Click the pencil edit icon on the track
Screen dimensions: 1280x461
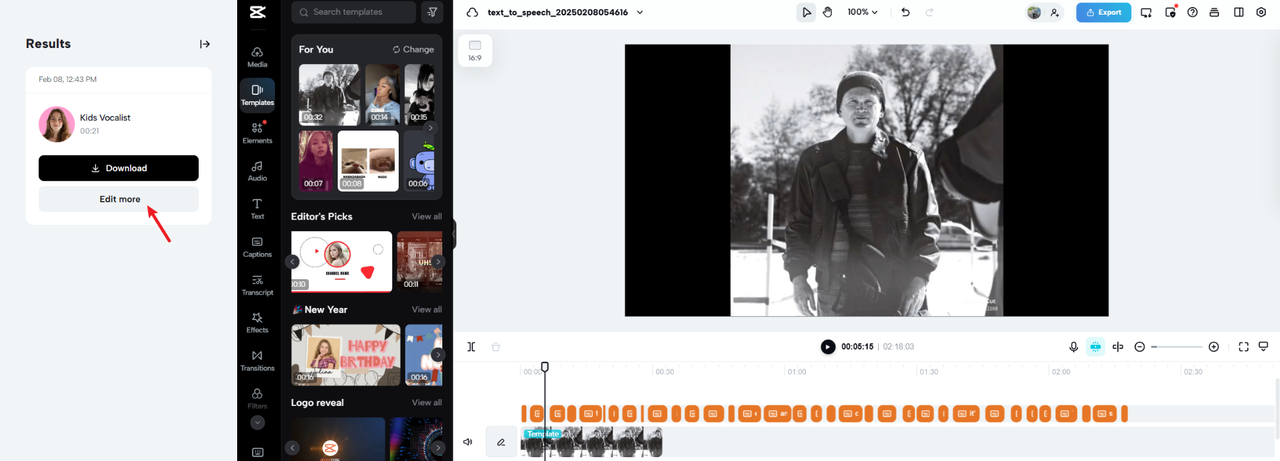point(501,441)
